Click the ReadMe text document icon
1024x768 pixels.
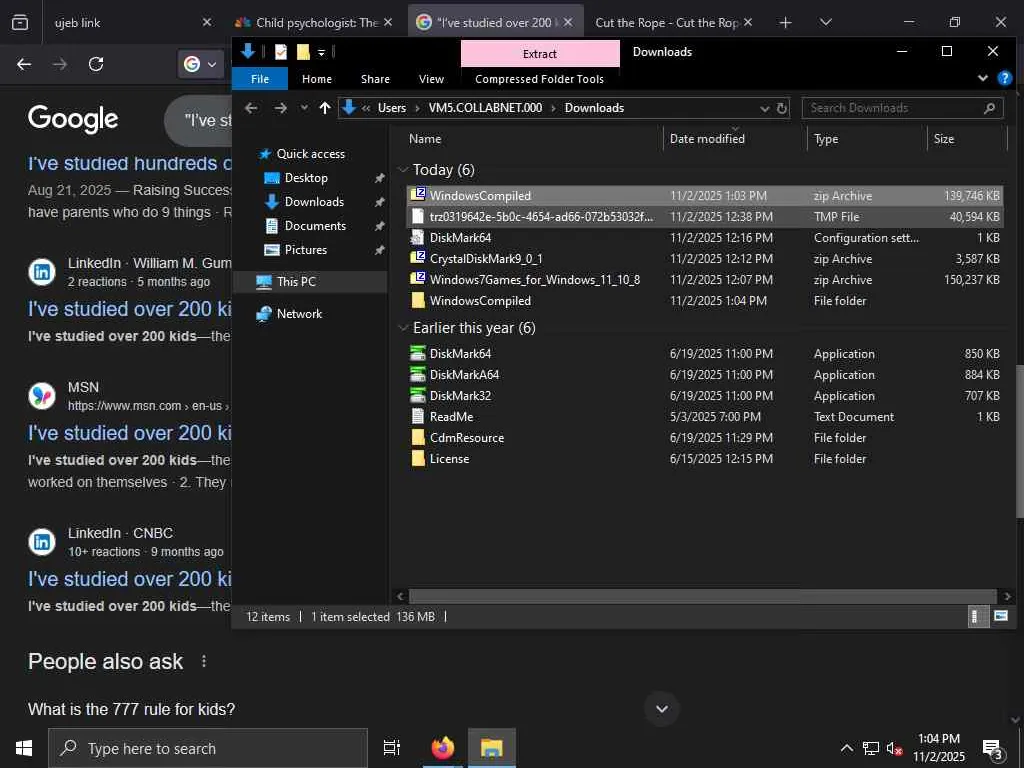[x=417, y=416]
